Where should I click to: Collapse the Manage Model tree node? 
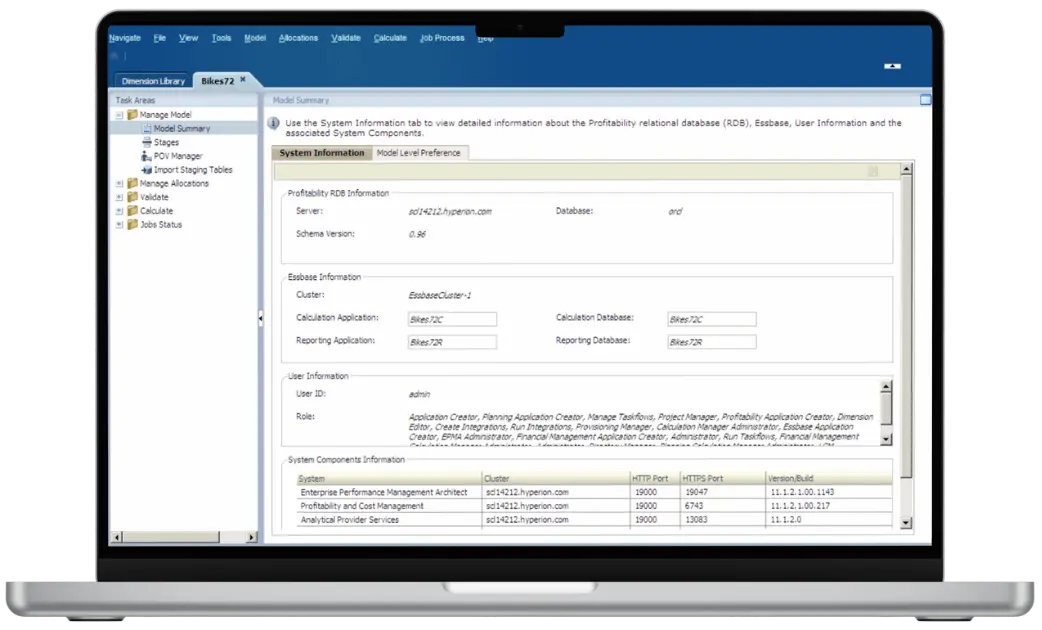[120, 114]
